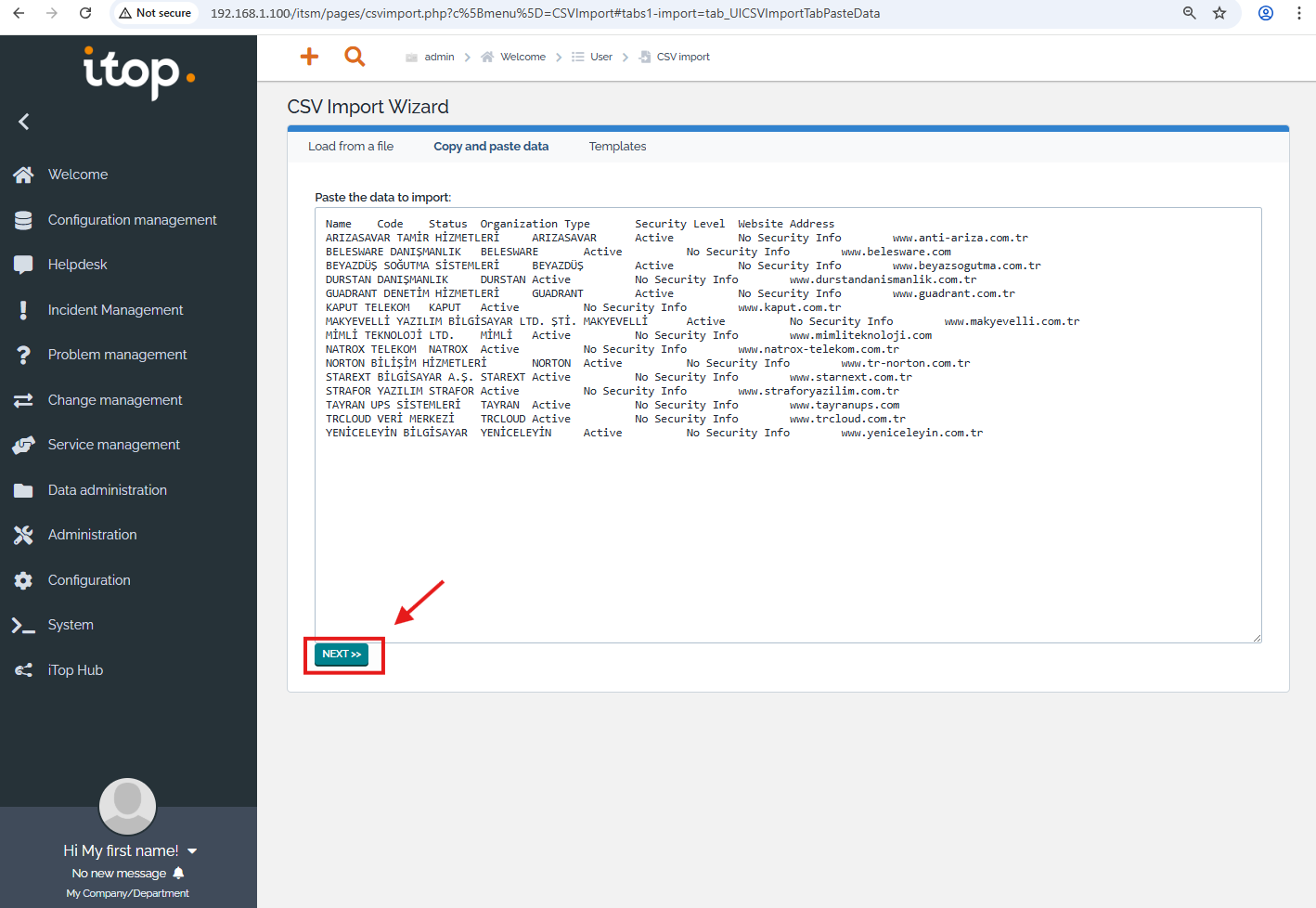Click the Not secure warning badge

pos(154,13)
